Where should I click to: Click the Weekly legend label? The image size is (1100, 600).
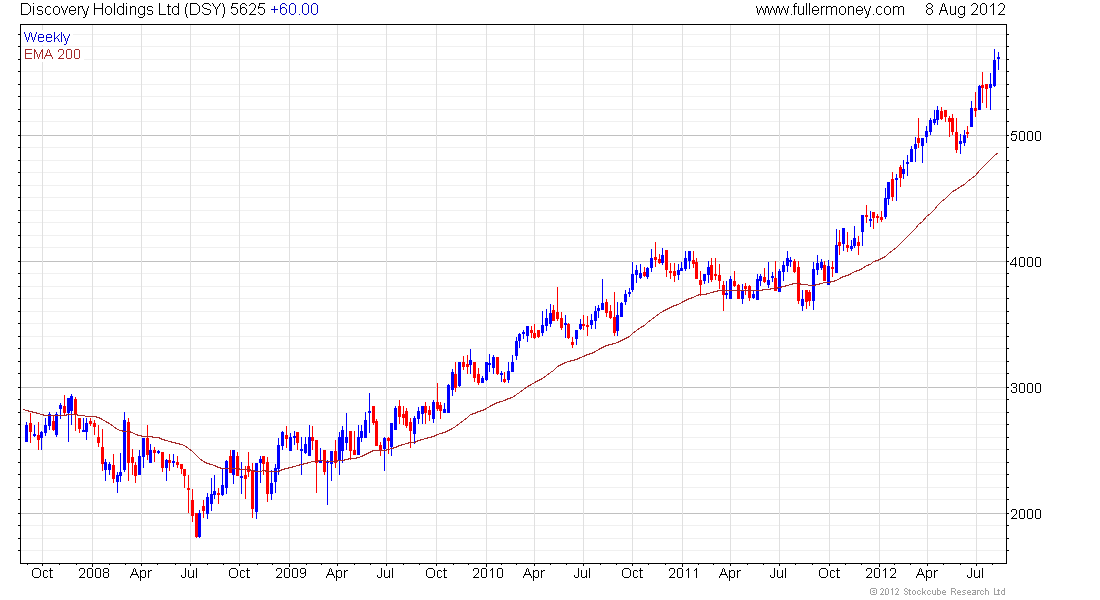[47, 37]
